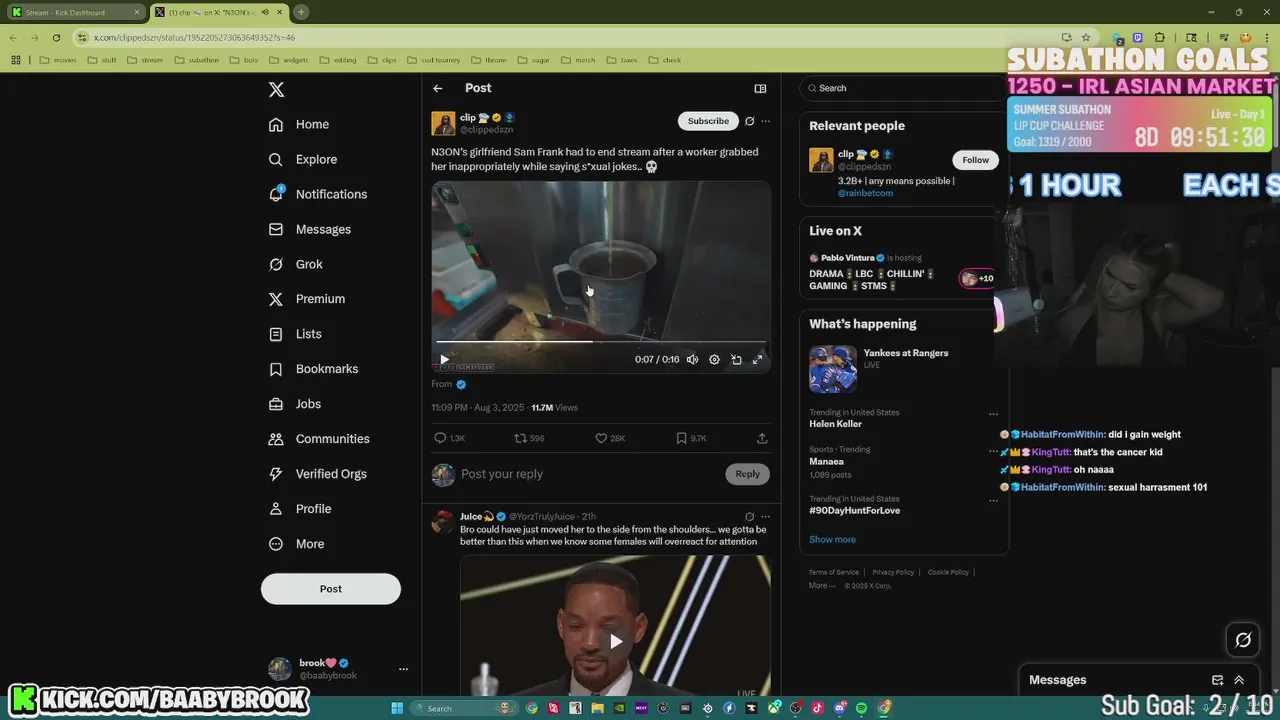The image size is (1280, 720).
Task: Open Messages in the left sidebar
Action: point(310,229)
